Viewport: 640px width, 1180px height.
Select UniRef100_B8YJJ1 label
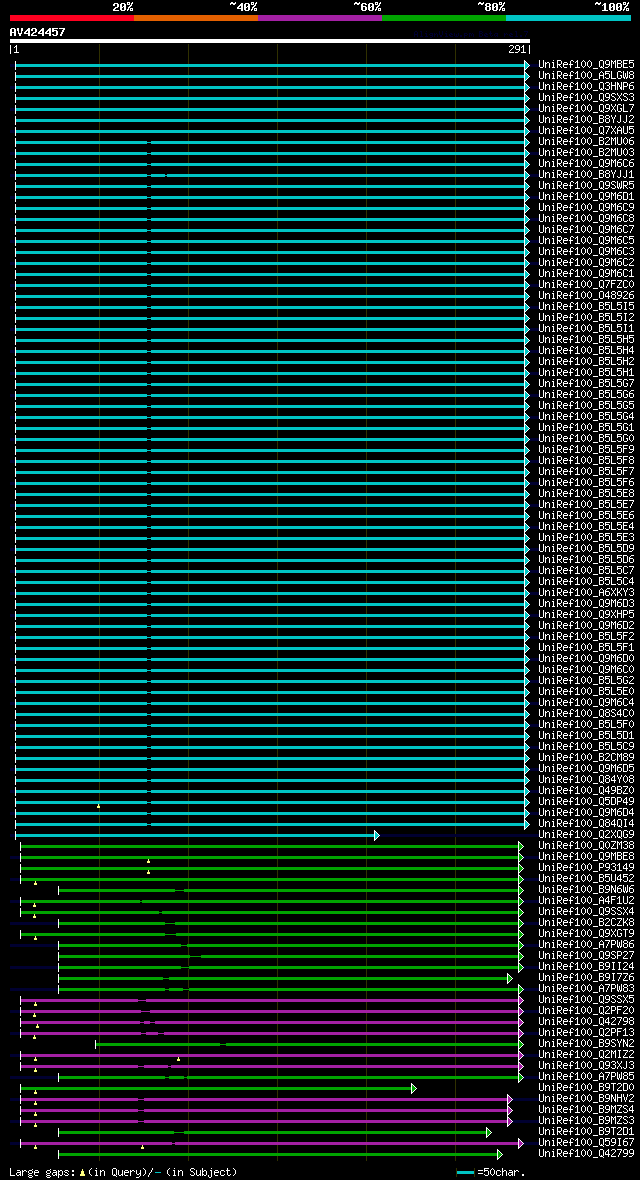(587, 175)
